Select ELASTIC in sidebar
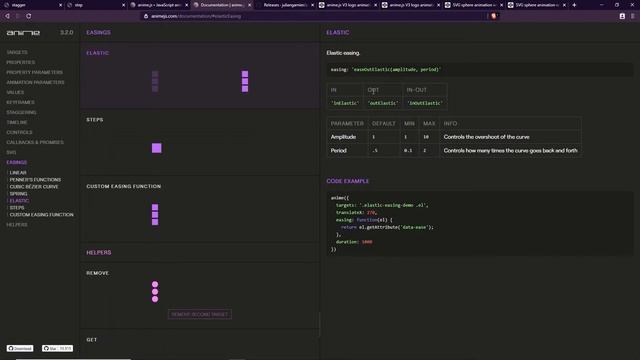This screenshot has height=360, width=640. pos(19,200)
